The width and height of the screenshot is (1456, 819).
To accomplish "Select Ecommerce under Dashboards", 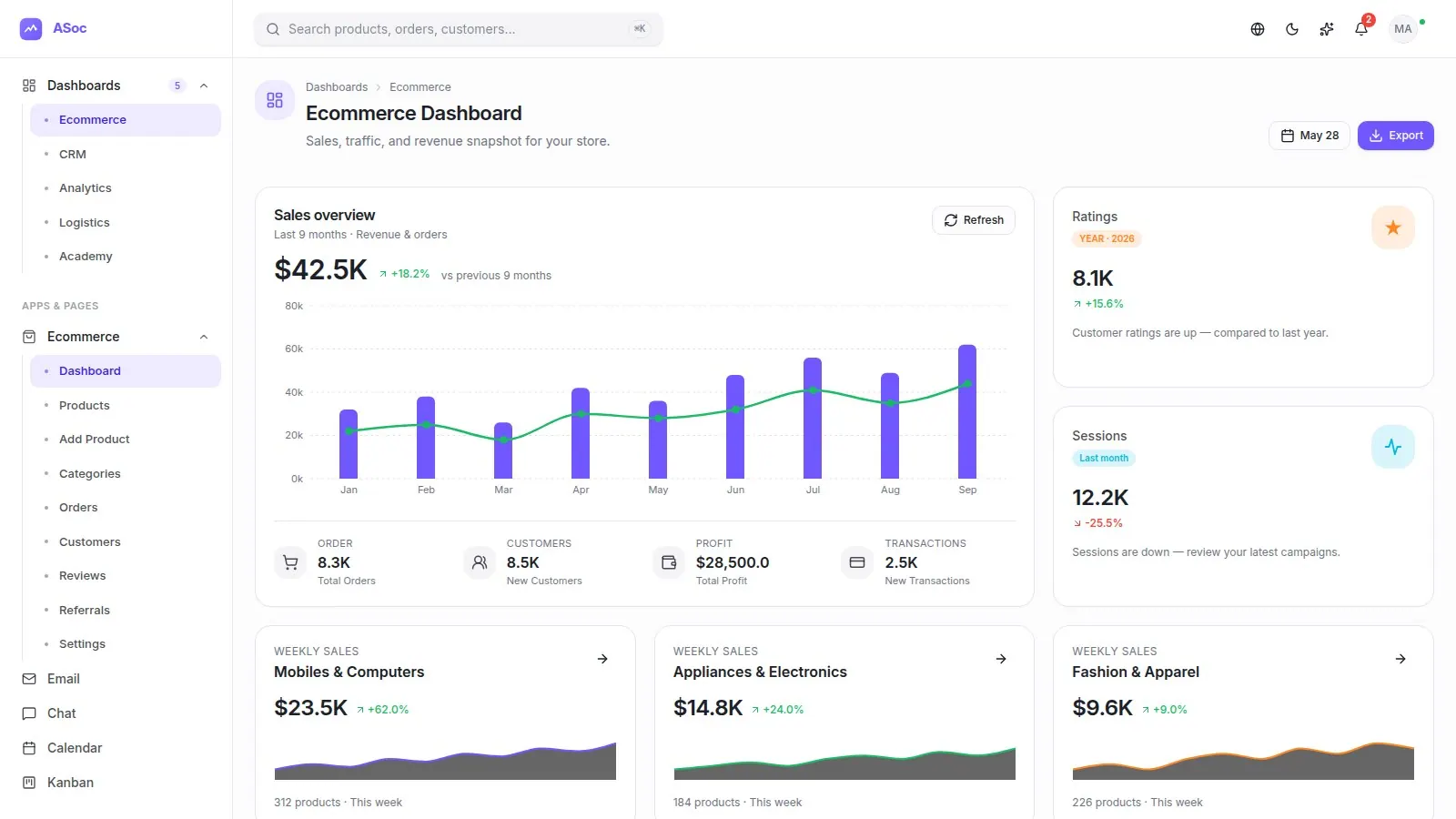I will coord(126,120).
